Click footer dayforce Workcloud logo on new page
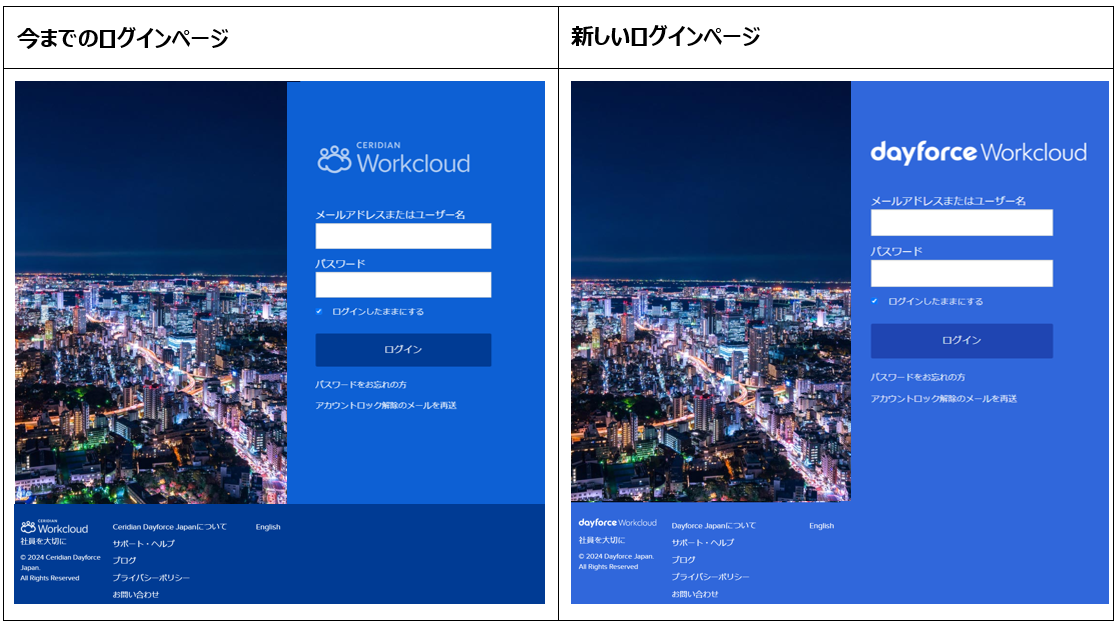1119x628 pixels. pos(617,523)
